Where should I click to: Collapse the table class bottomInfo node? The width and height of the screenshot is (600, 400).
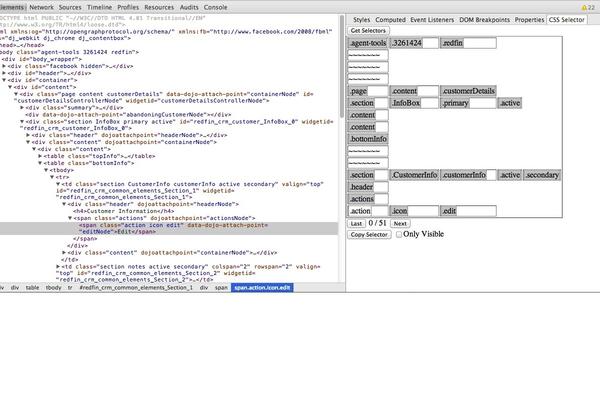coord(40,163)
